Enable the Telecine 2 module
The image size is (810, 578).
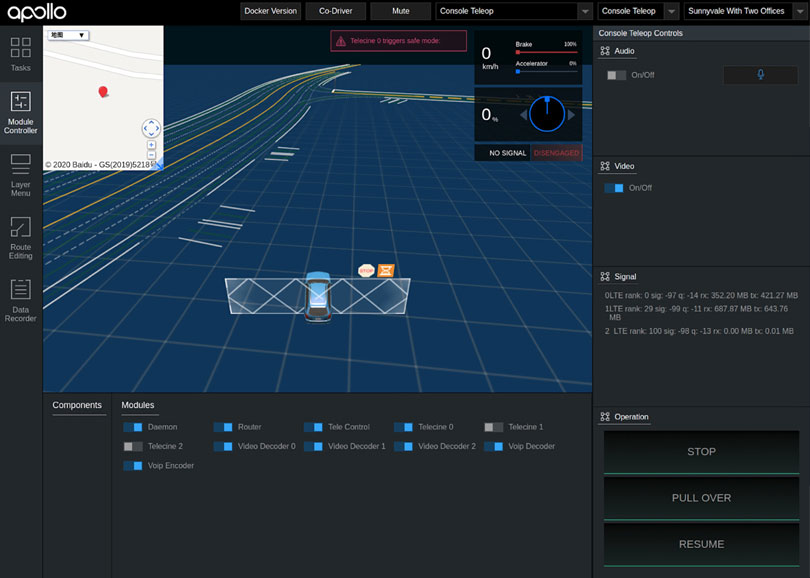tap(133, 446)
